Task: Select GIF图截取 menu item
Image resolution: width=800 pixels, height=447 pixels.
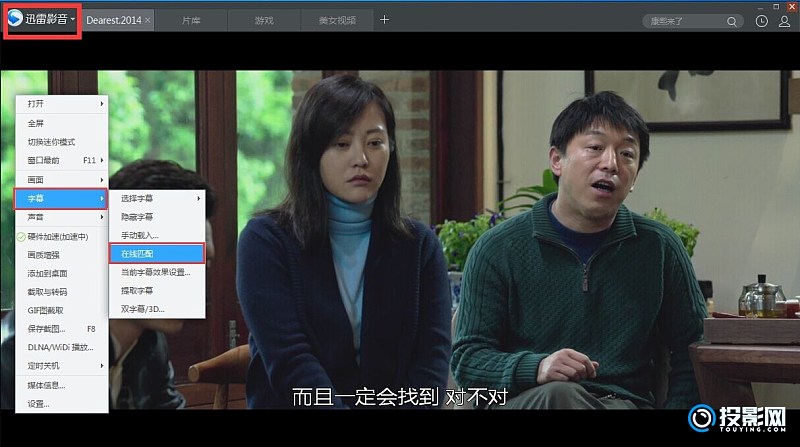Action: pos(62,310)
